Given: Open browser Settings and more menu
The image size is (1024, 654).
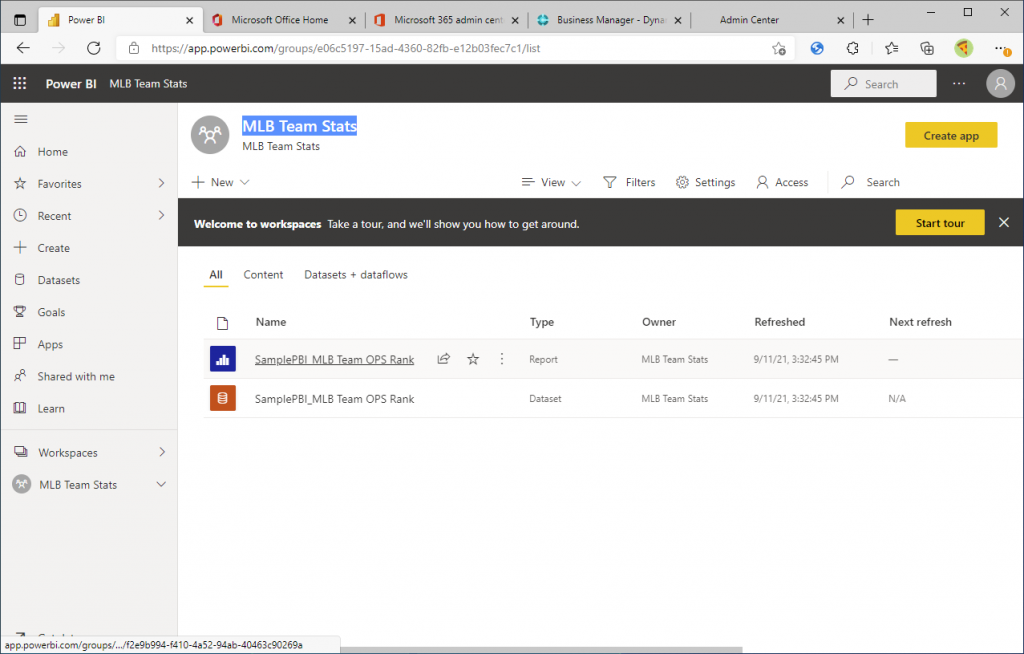Looking at the screenshot, I should click(1002, 48).
